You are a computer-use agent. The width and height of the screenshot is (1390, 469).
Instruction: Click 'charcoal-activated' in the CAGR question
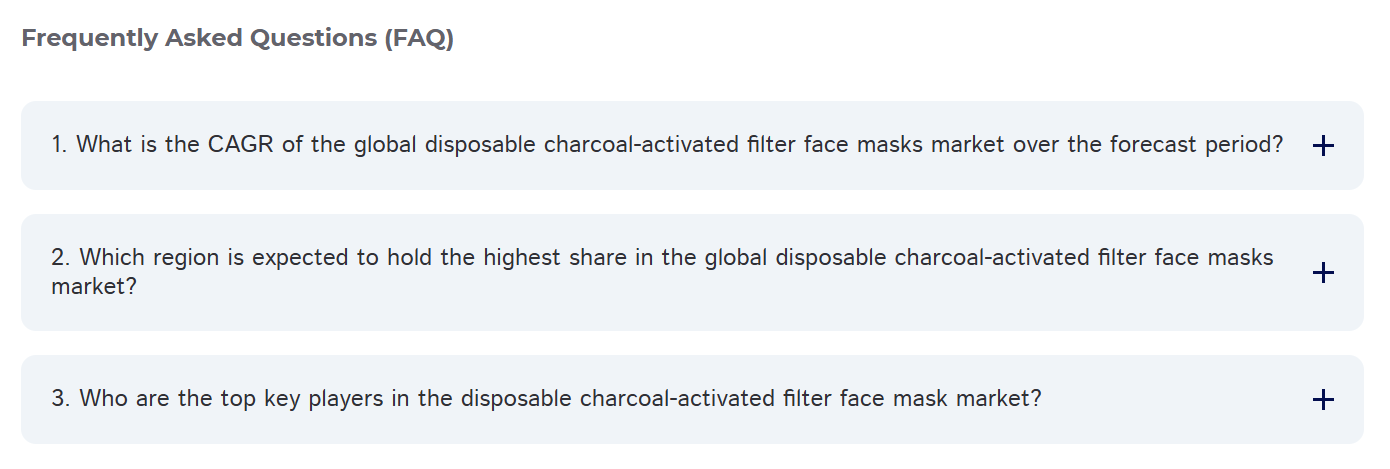pos(641,145)
